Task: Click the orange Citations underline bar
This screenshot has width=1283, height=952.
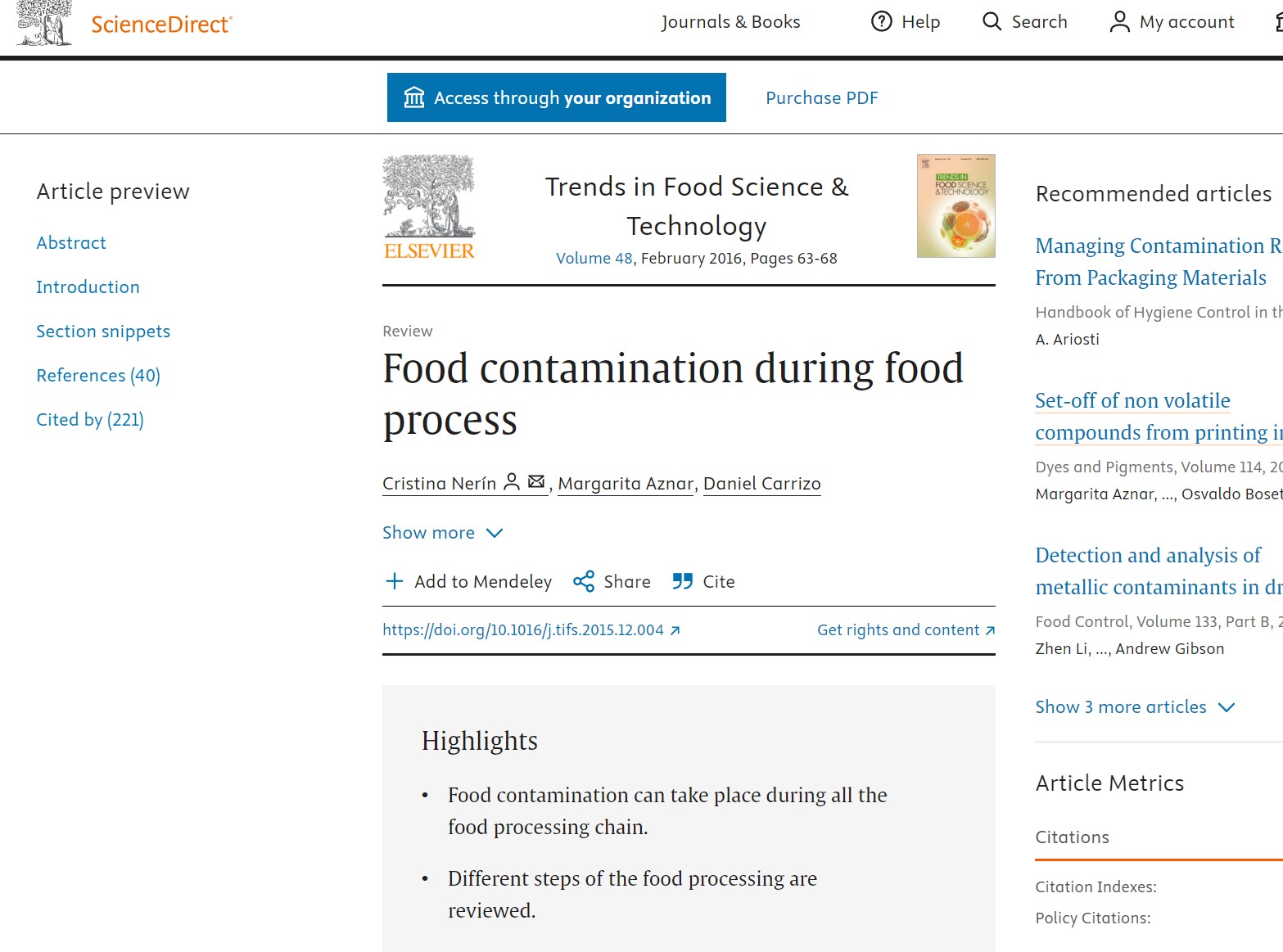Action: point(1150,860)
